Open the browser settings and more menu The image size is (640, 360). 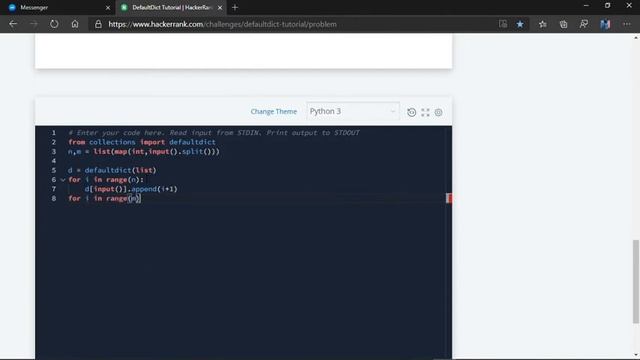(627, 24)
